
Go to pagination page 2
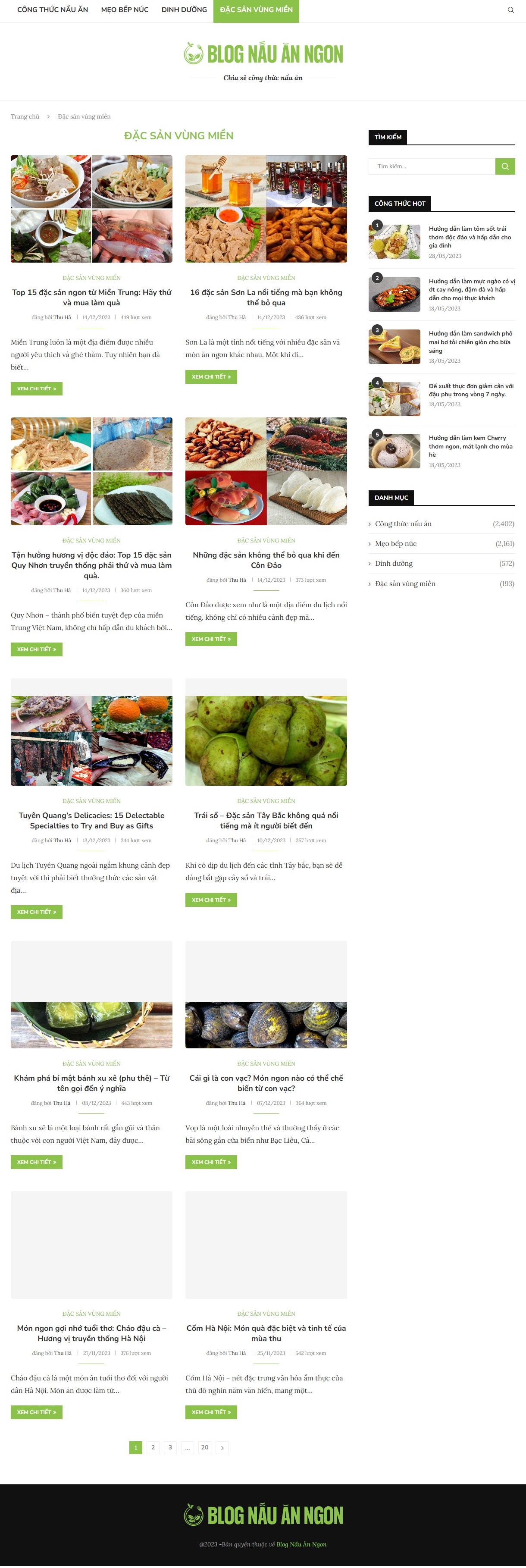pos(153,1448)
